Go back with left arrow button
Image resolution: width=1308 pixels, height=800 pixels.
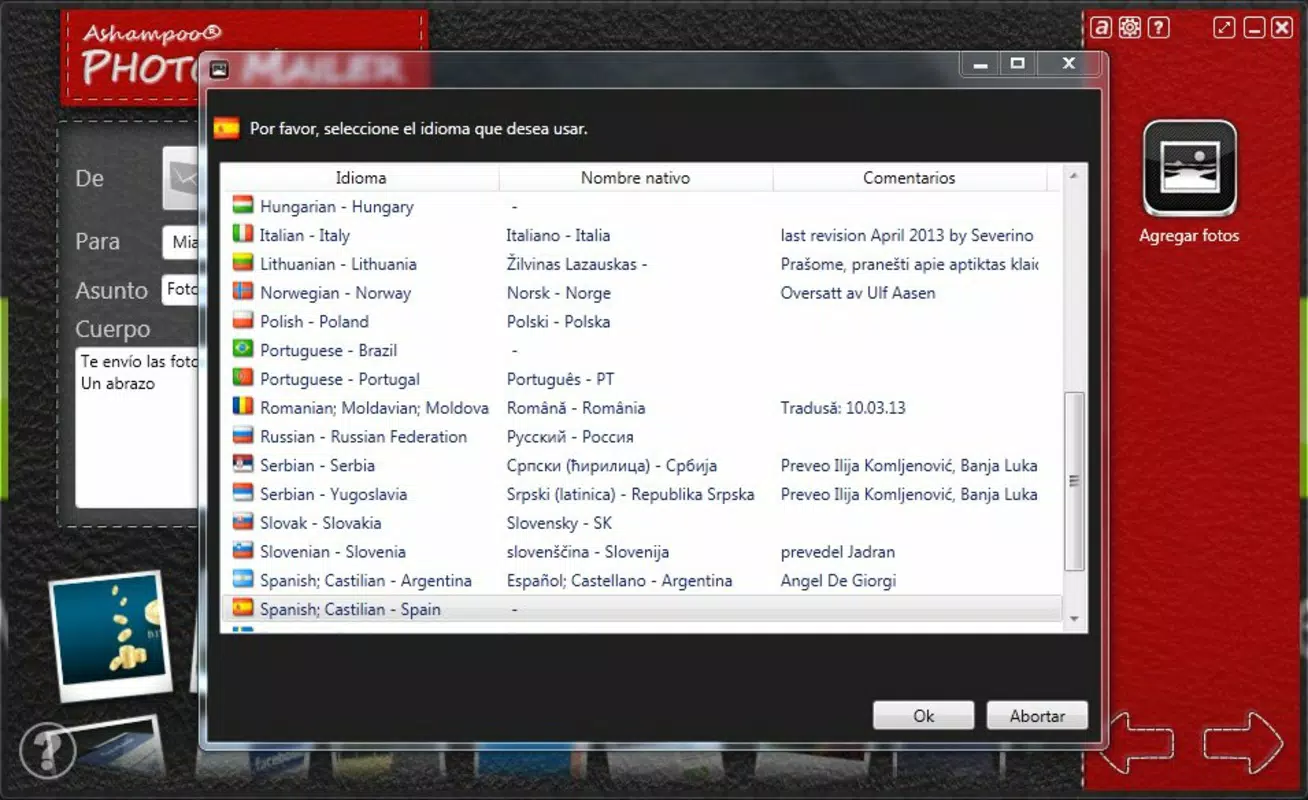pos(1141,743)
